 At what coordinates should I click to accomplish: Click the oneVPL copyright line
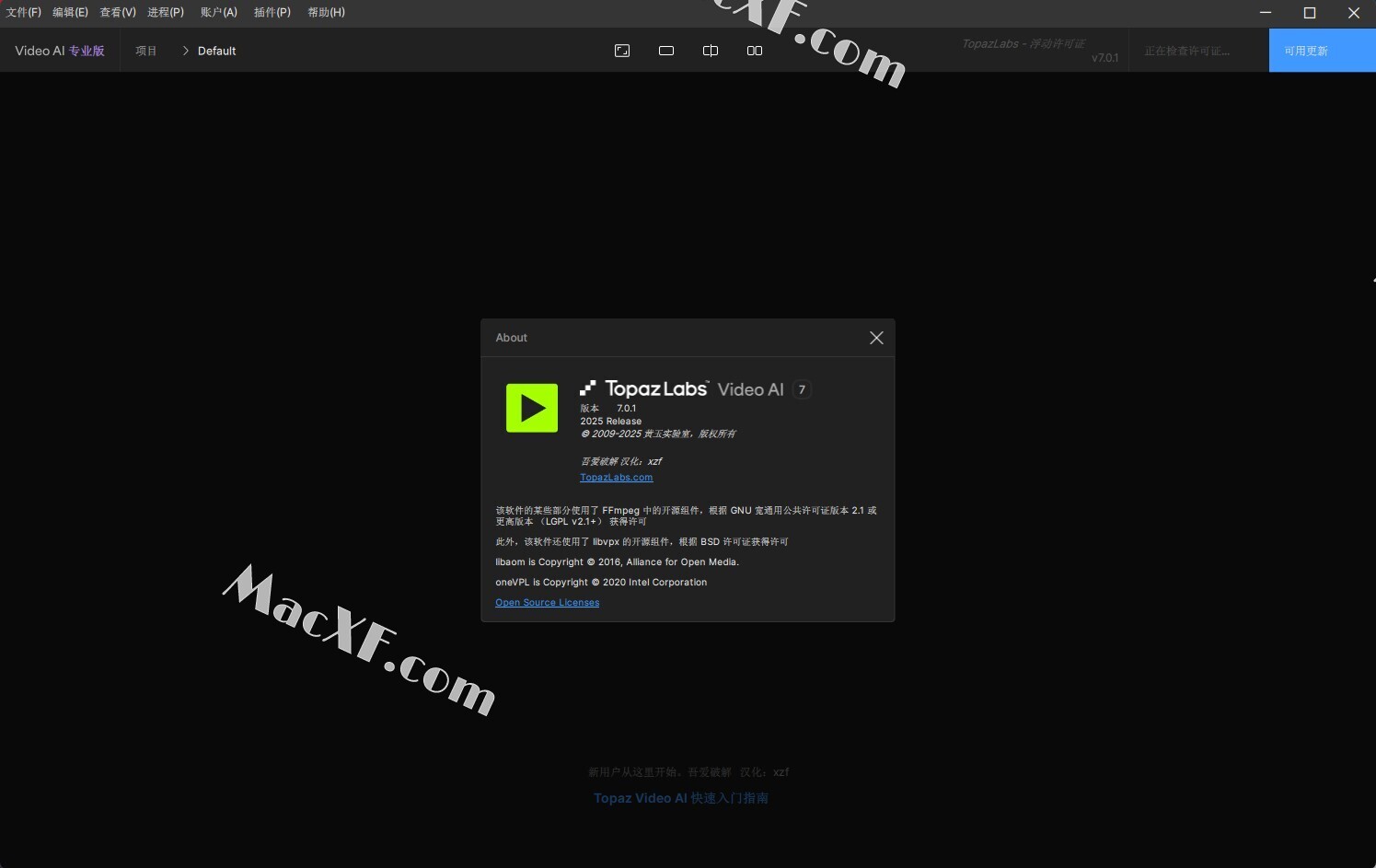click(x=601, y=583)
